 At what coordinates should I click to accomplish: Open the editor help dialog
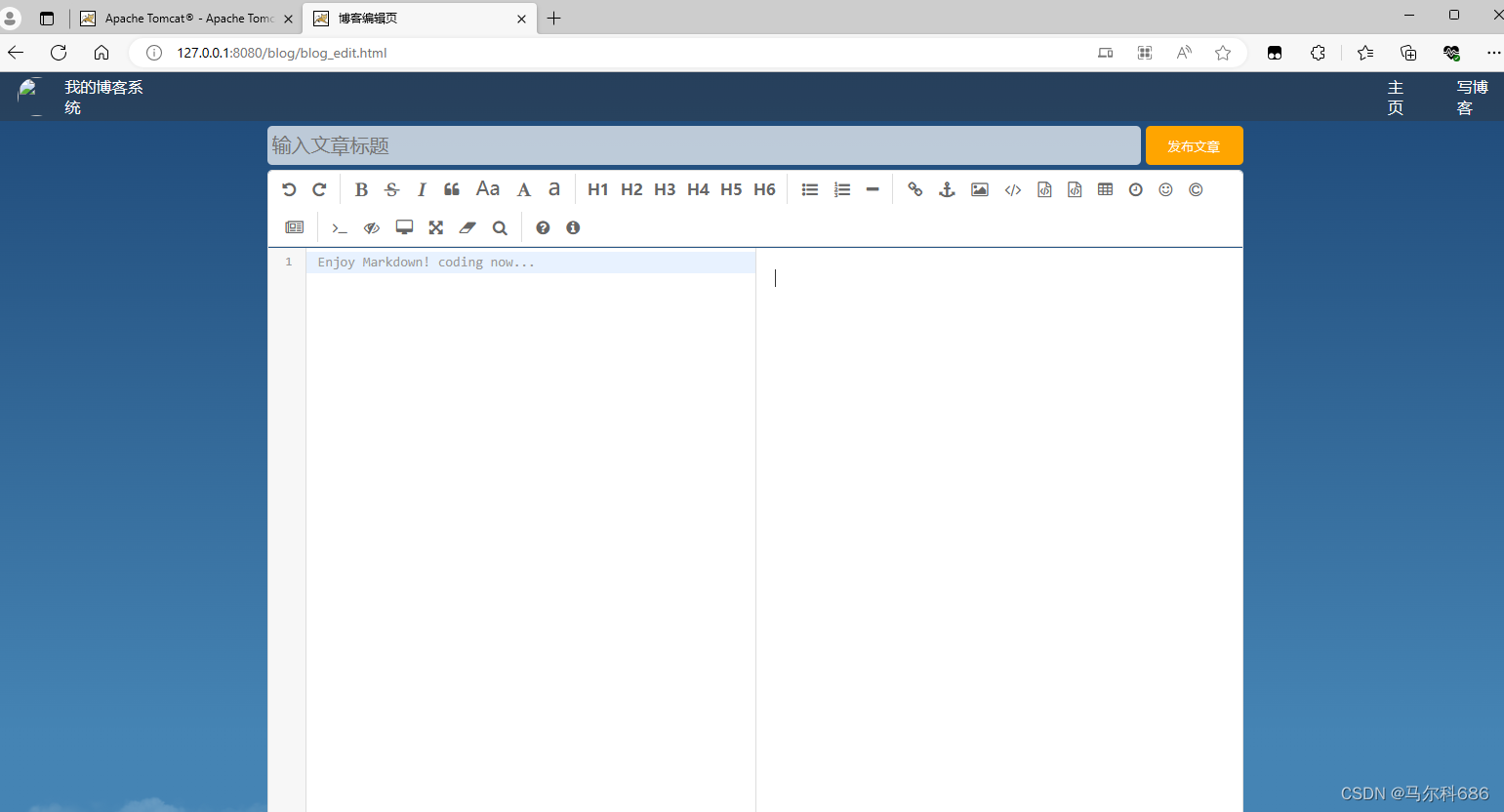pyautogui.click(x=543, y=227)
